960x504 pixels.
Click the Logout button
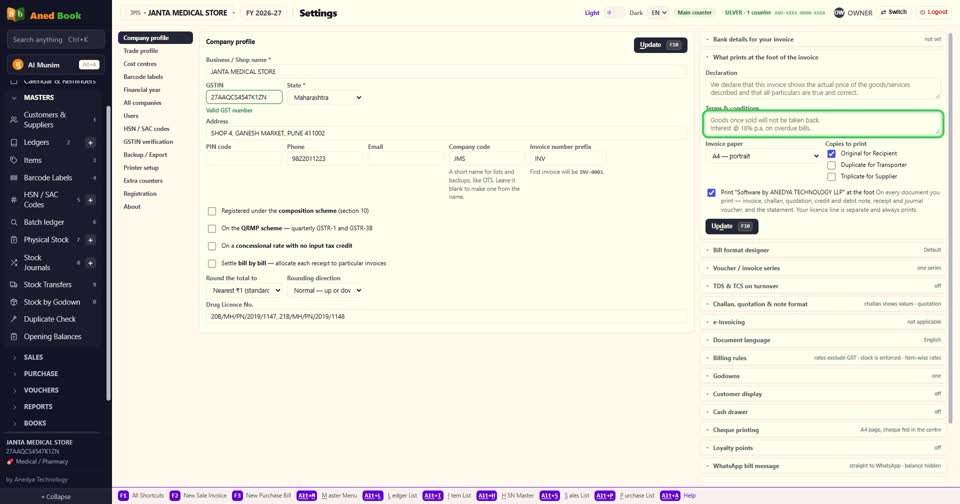click(934, 12)
